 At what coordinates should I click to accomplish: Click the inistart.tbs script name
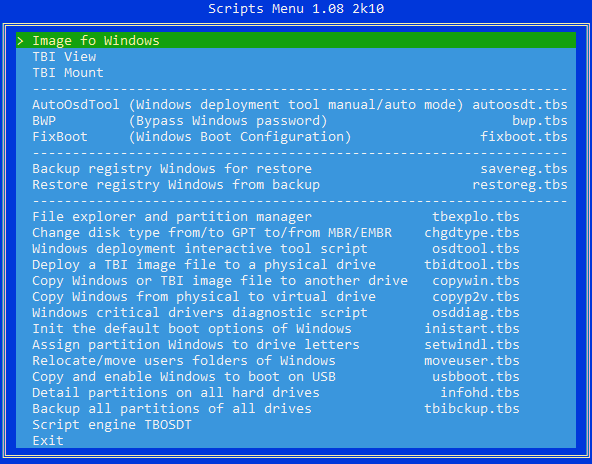click(x=472, y=329)
